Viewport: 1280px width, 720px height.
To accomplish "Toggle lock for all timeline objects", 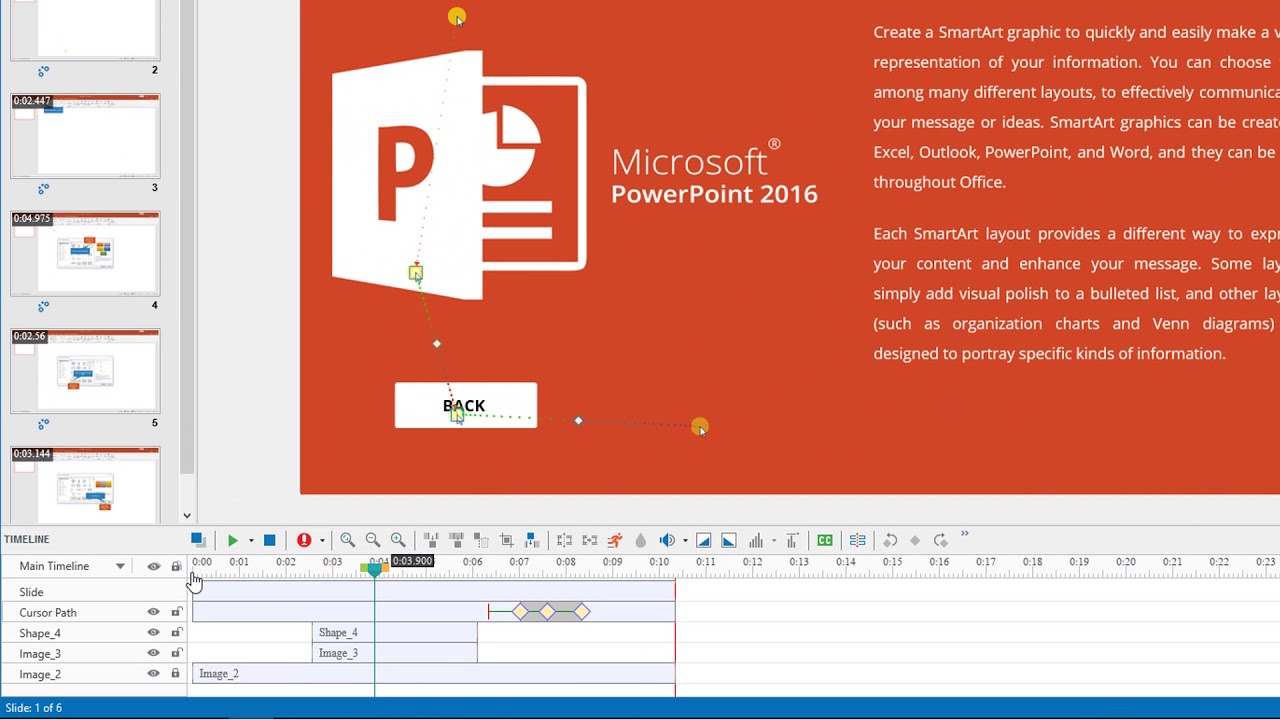I will (x=176, y=566).
